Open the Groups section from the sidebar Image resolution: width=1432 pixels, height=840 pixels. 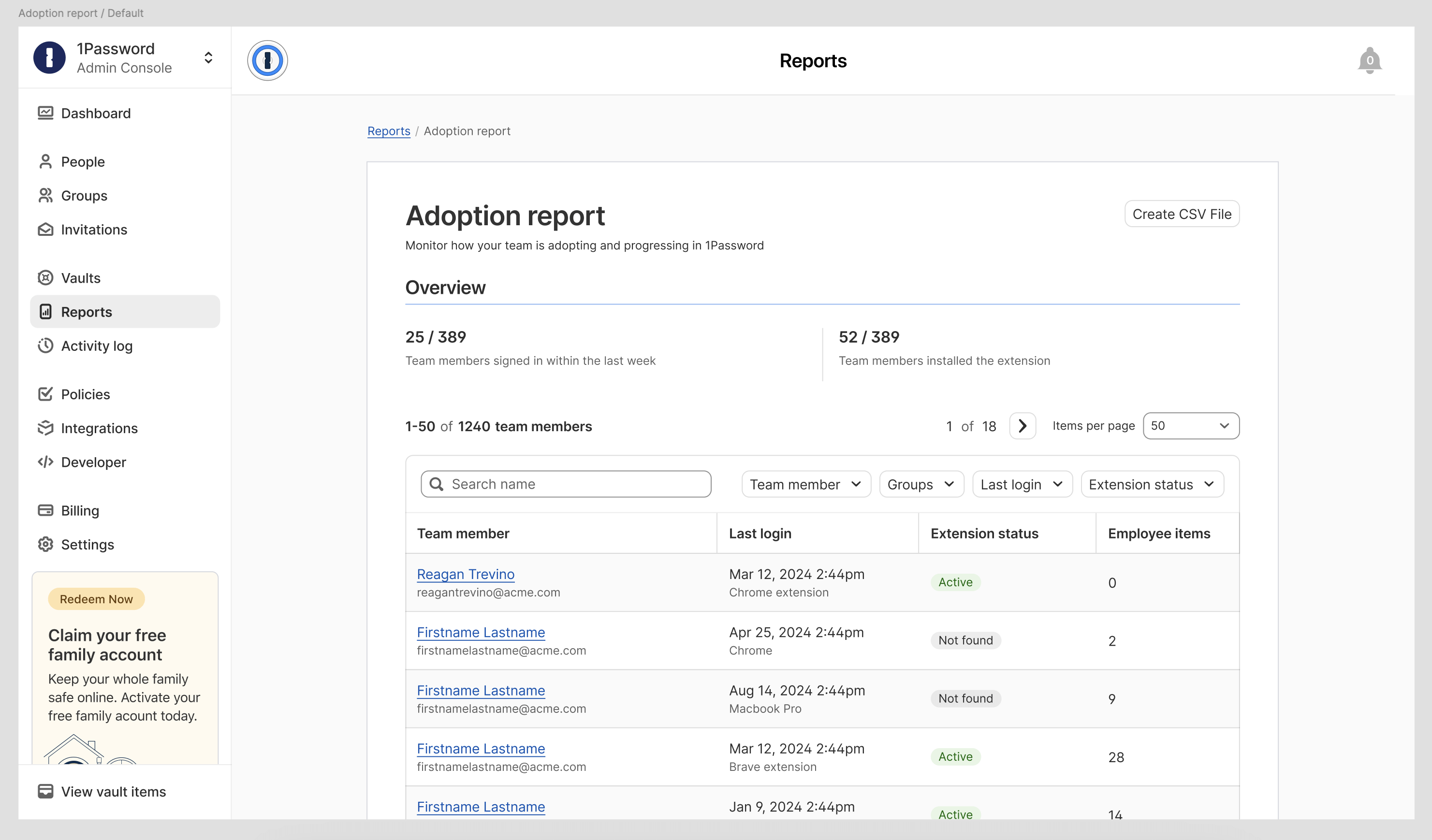coord(84,195)
